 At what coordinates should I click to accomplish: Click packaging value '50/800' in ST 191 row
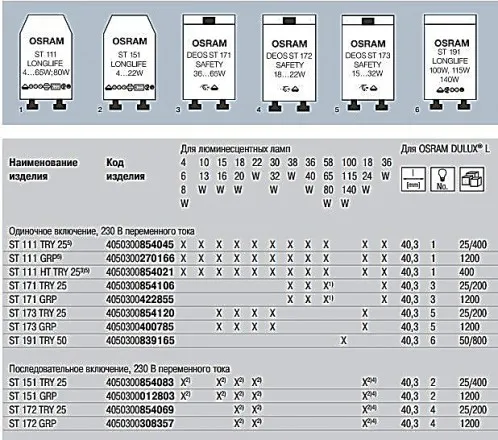(x=473, y=340)
